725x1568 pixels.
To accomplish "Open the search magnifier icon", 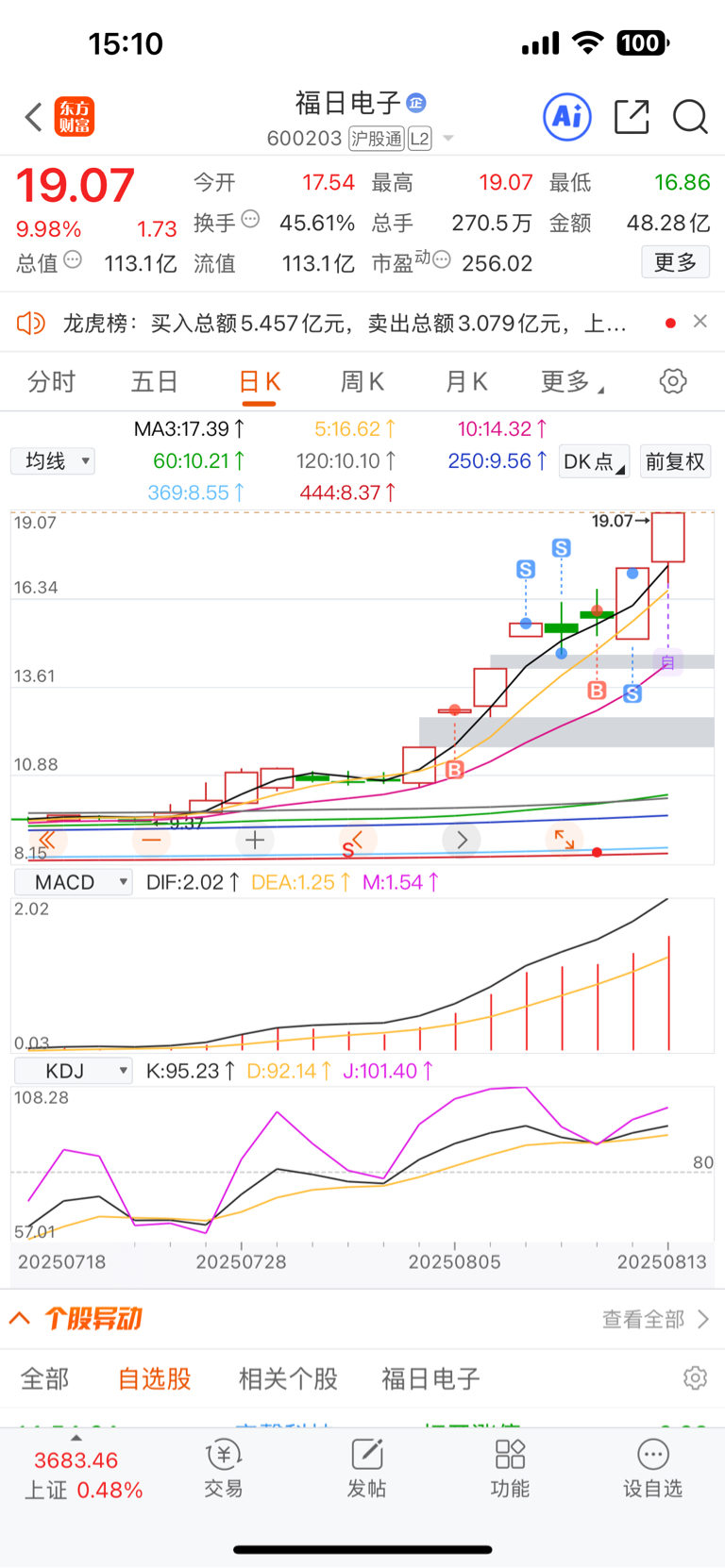I will tap(690, 117).
